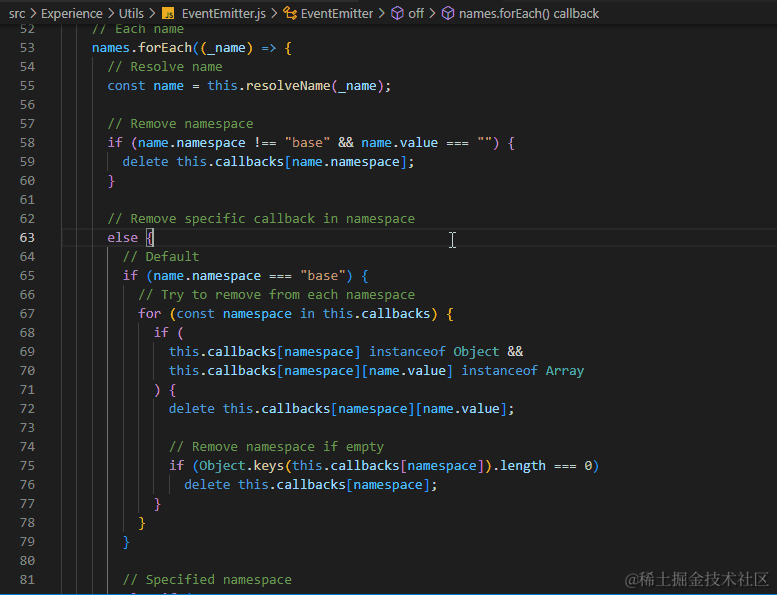
Task: Click "keys" on line 75
Action: pos(269,466)
